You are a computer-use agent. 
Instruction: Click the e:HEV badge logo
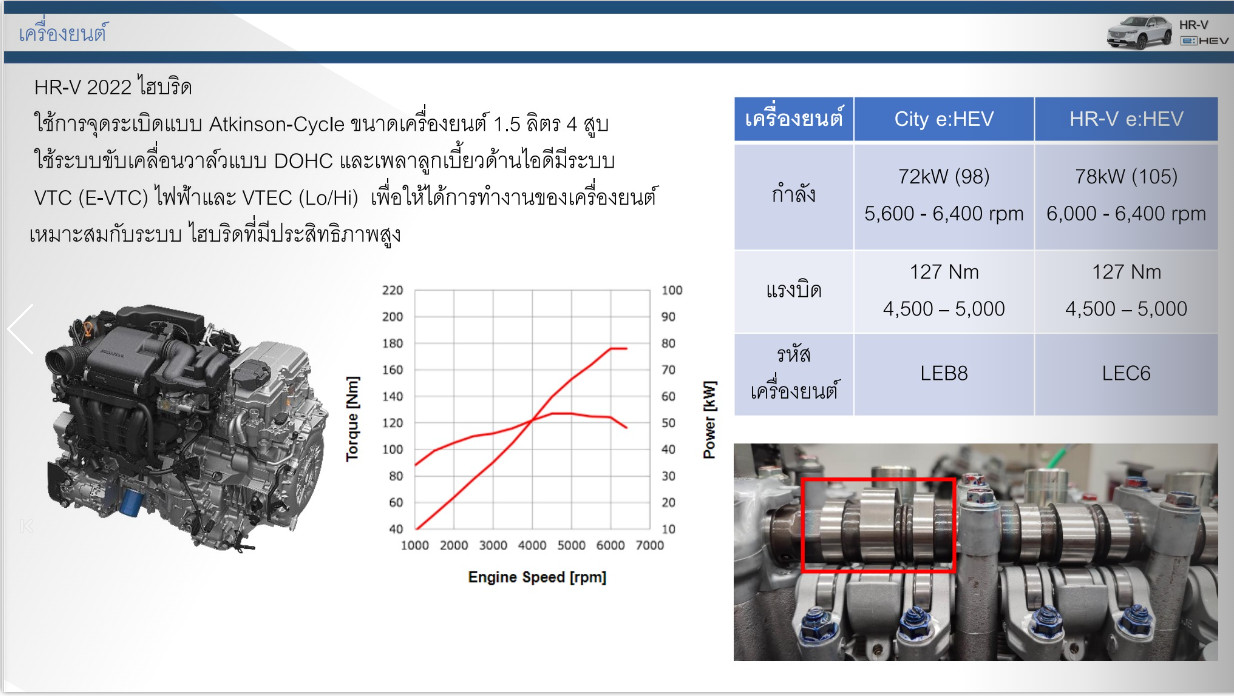(x=1204, y=41)
